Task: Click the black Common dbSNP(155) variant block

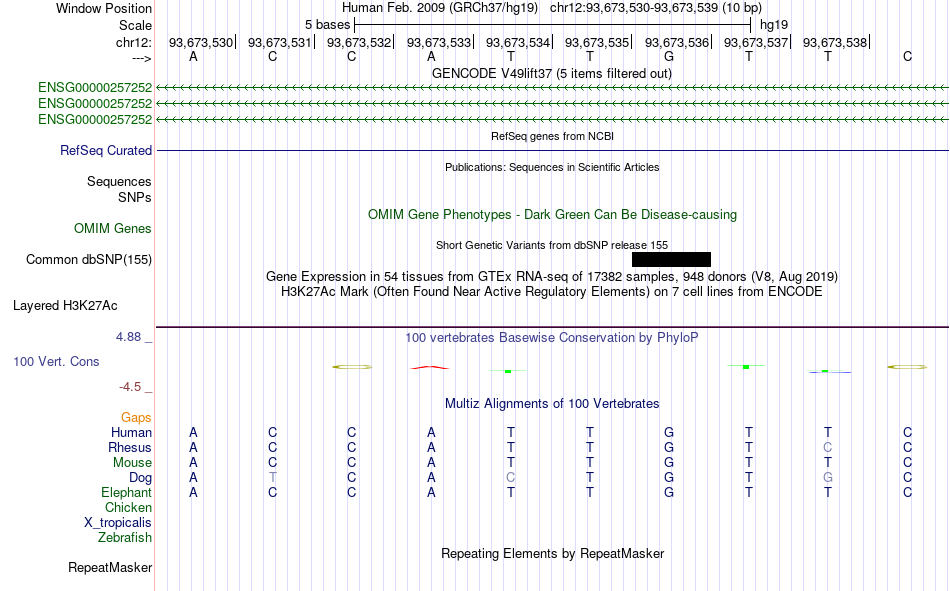Action: point(671,259)
